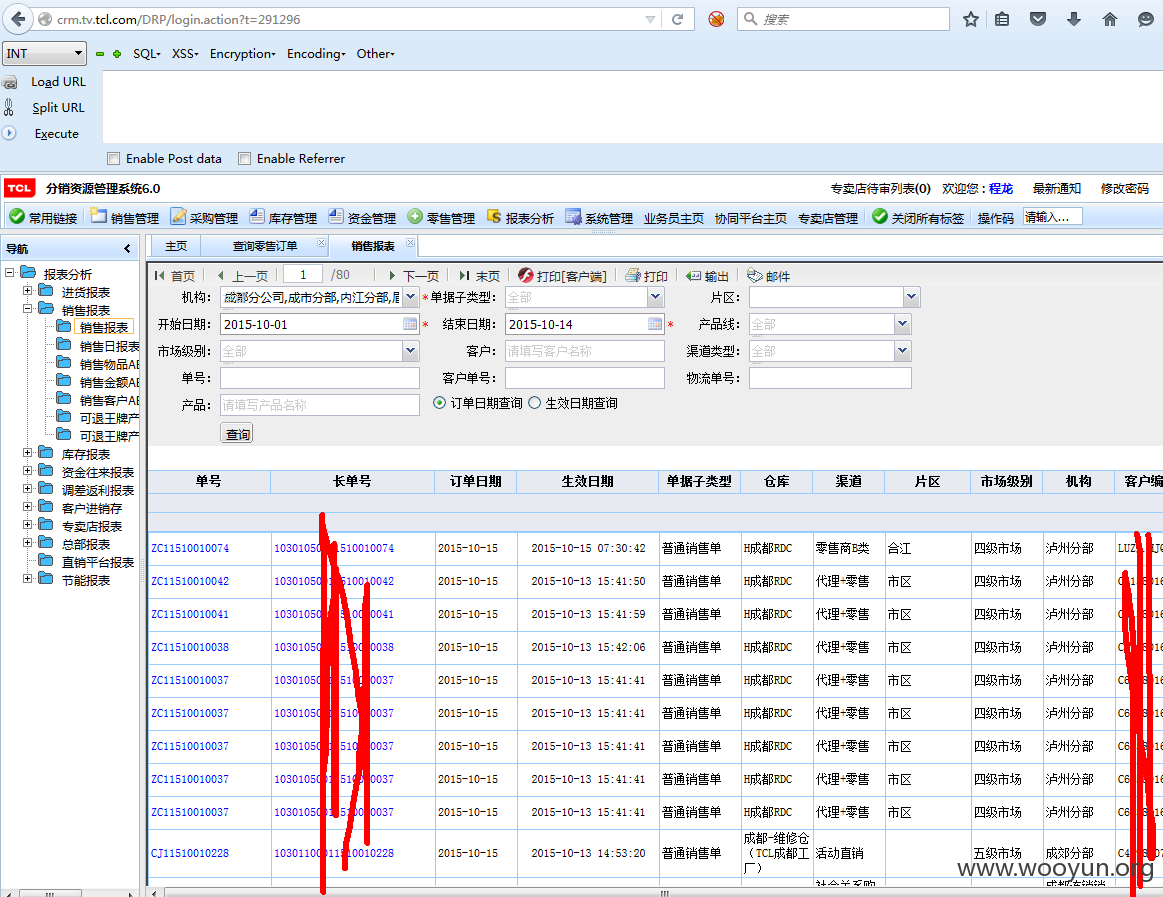Export report with 输出 icon

tap(693, 275)
